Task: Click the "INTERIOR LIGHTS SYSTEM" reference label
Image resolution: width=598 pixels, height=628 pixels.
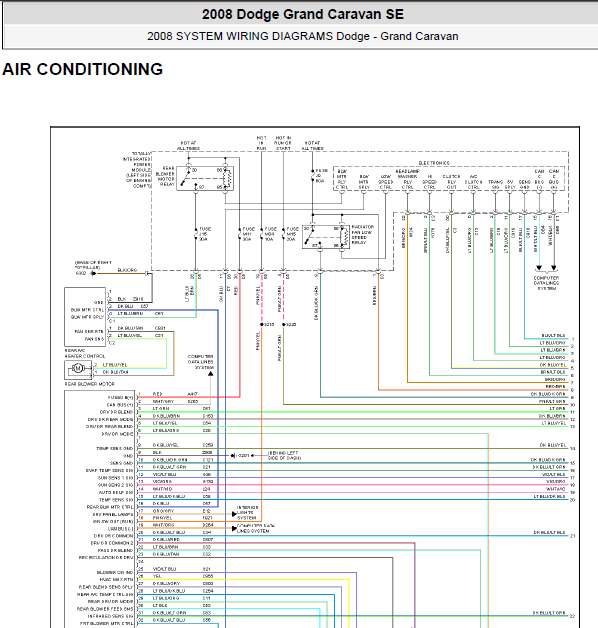Action: 247,513
